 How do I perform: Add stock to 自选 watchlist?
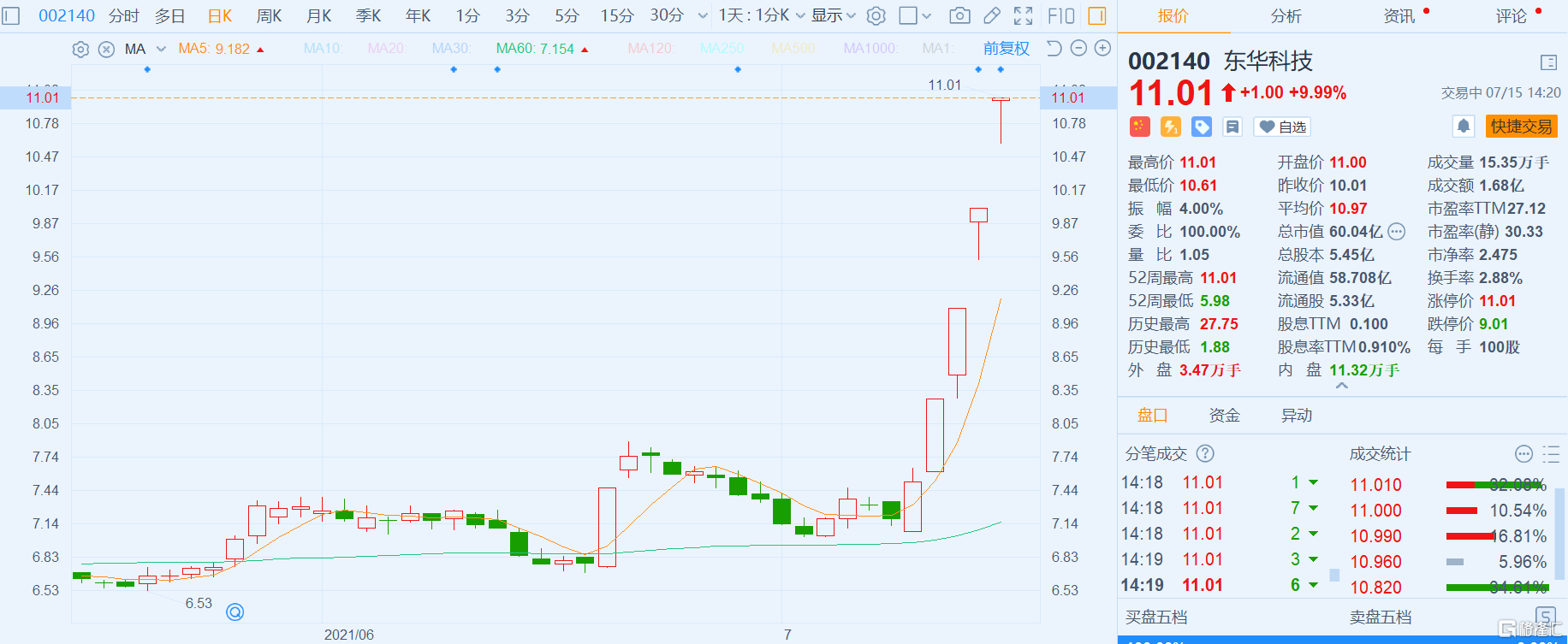click(1282, 127)
